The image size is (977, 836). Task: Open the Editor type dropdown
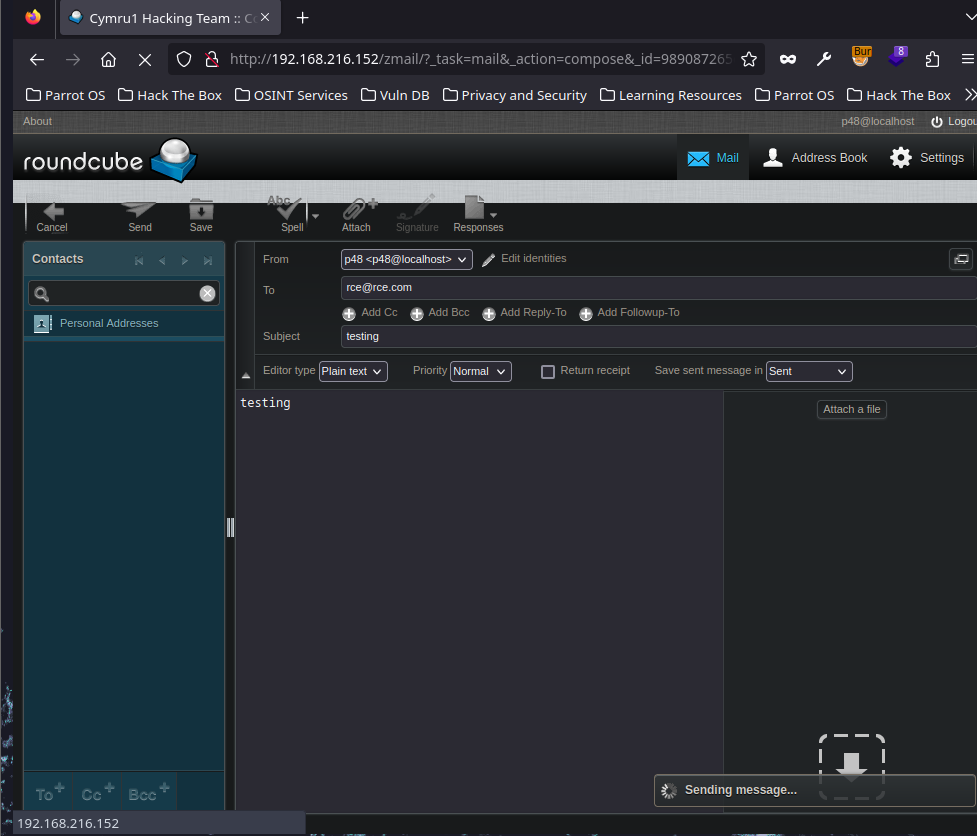[x=353, y=371]
